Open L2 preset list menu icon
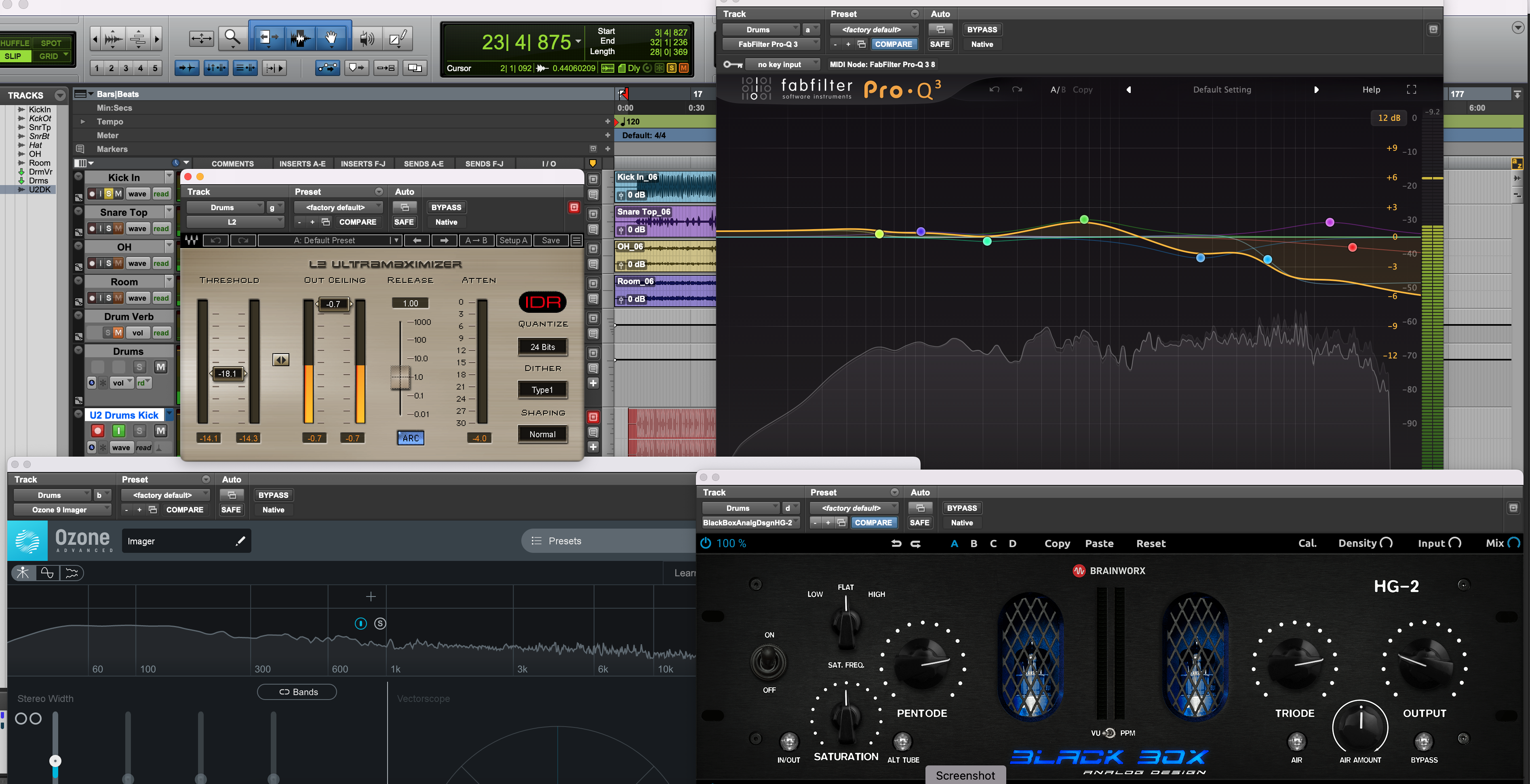1530x784 pixels. (576, 240)
